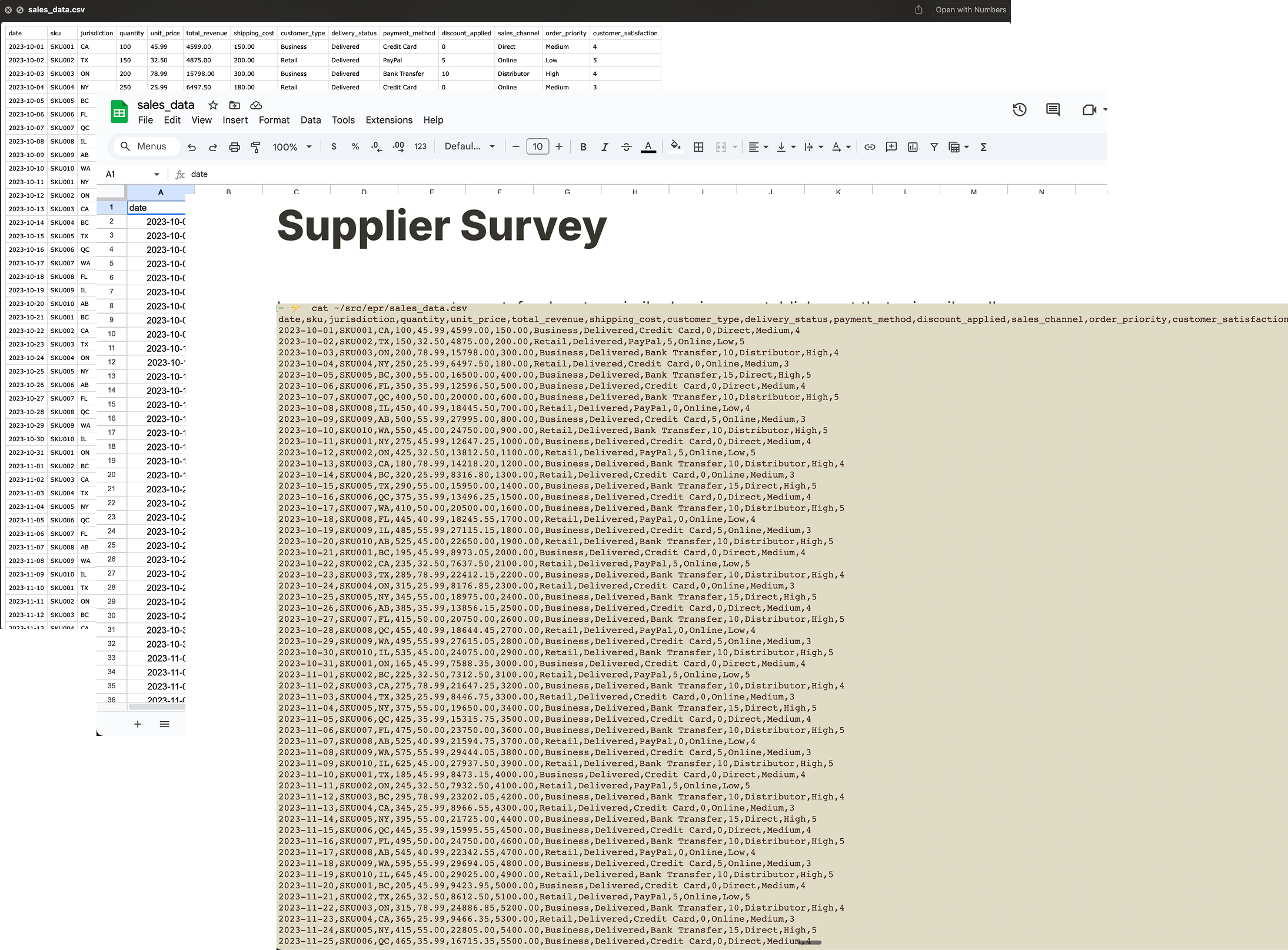Screen dimensions: 1288x950
Task: Toggle italic formatting
Action: tap(605, 146)
